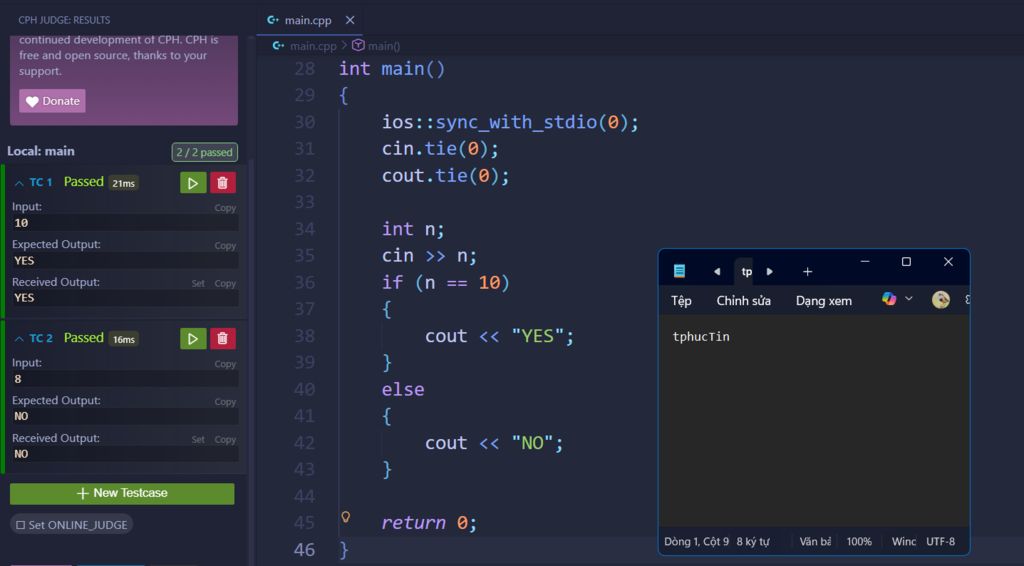Edit TC 1 expected output field YES
This screenshot has width=1024, height=566.
coord(124,261)
